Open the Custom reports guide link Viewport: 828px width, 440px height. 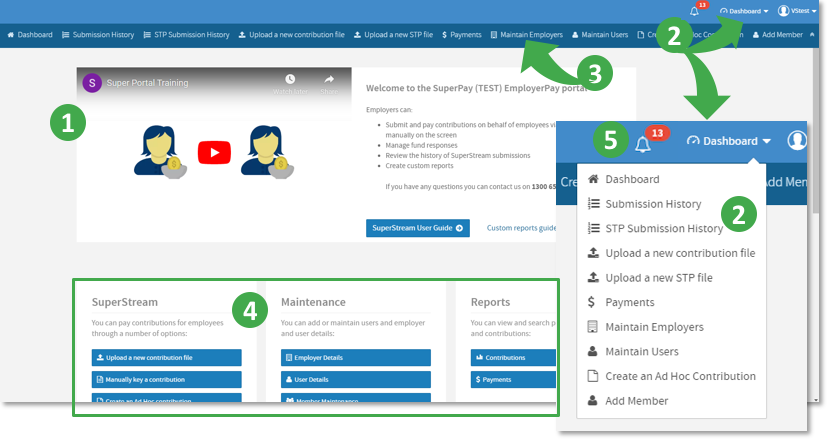521,228
